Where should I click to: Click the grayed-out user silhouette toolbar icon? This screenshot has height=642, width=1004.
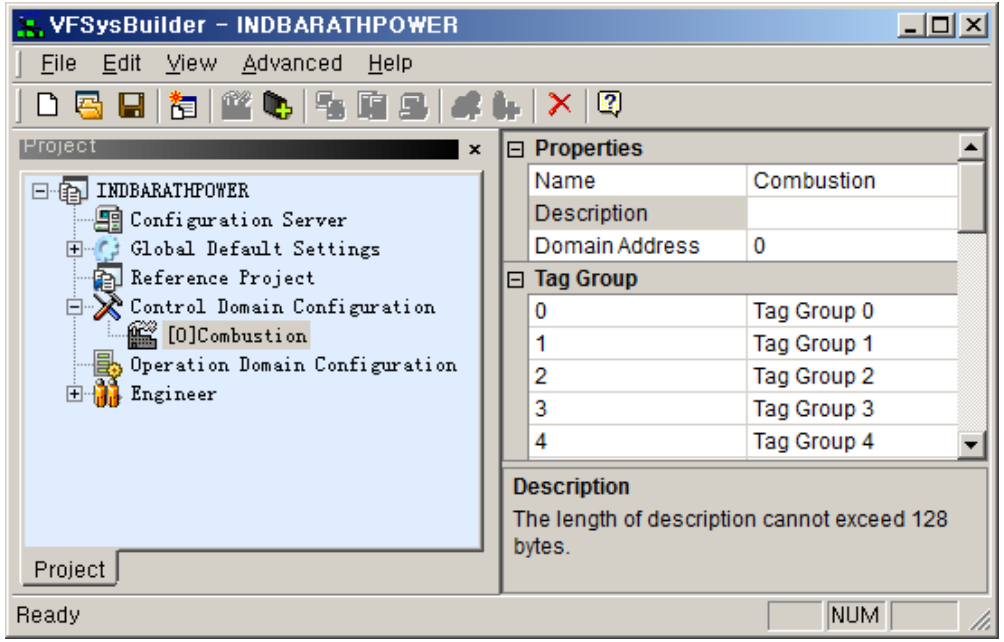tap(466, 106)
